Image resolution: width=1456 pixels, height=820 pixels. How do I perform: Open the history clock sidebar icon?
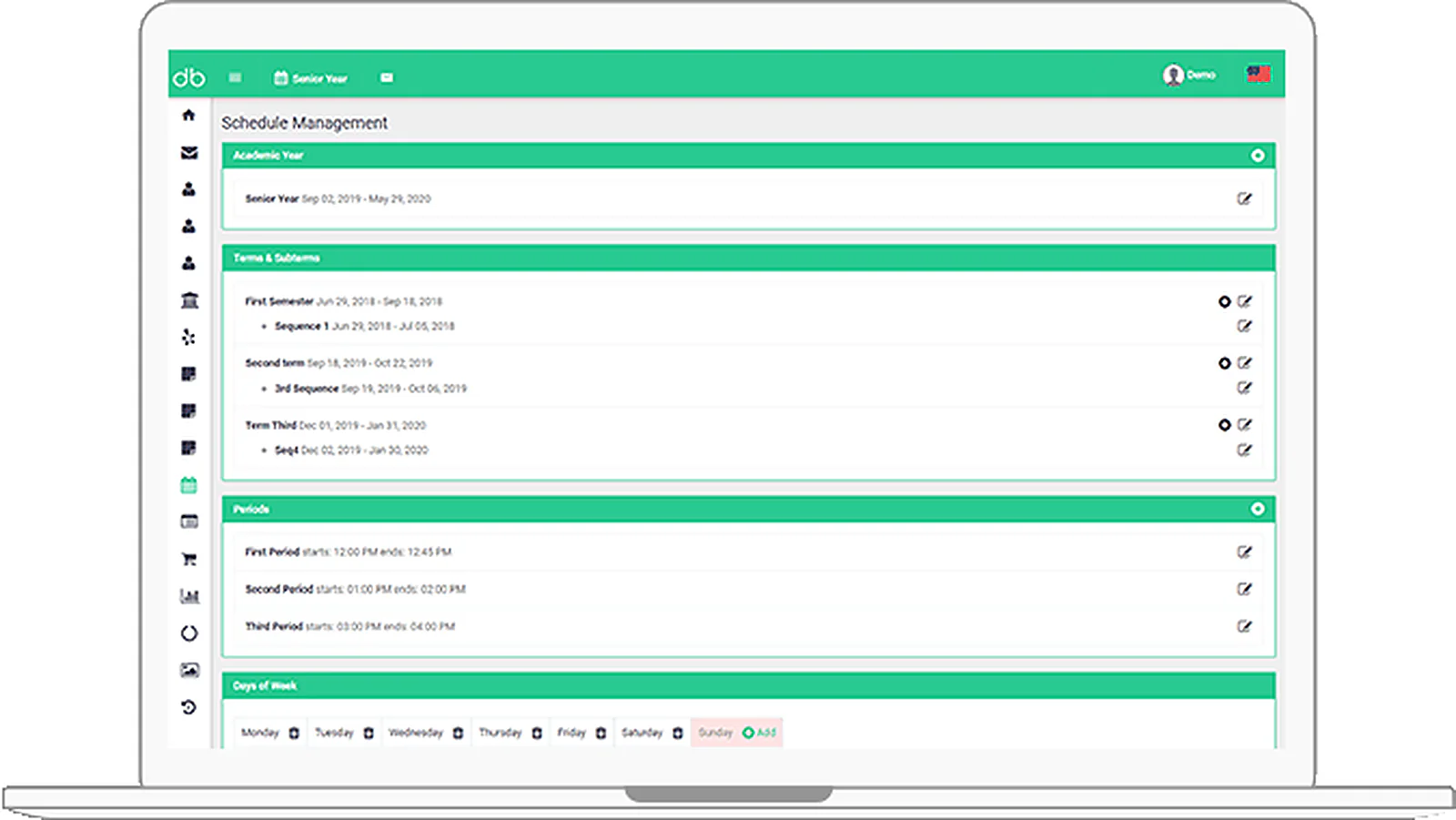pos(188,707)
